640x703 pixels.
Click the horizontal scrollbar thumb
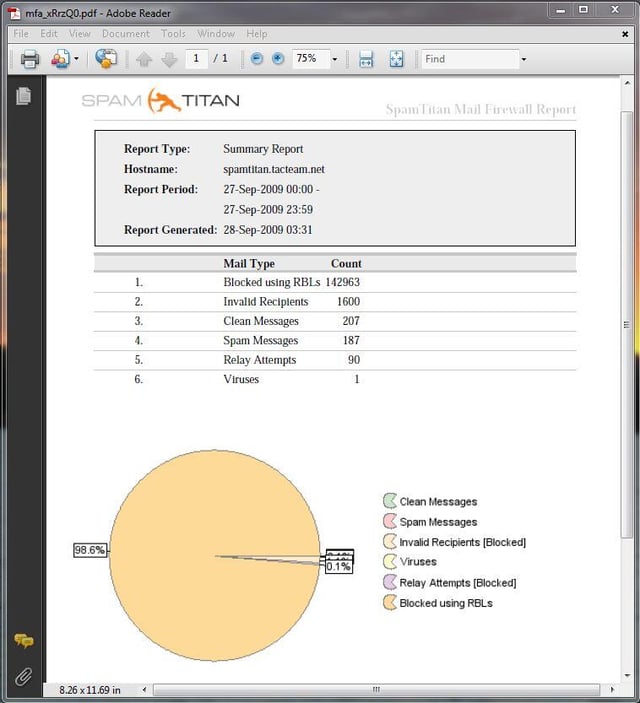(376, 689)
